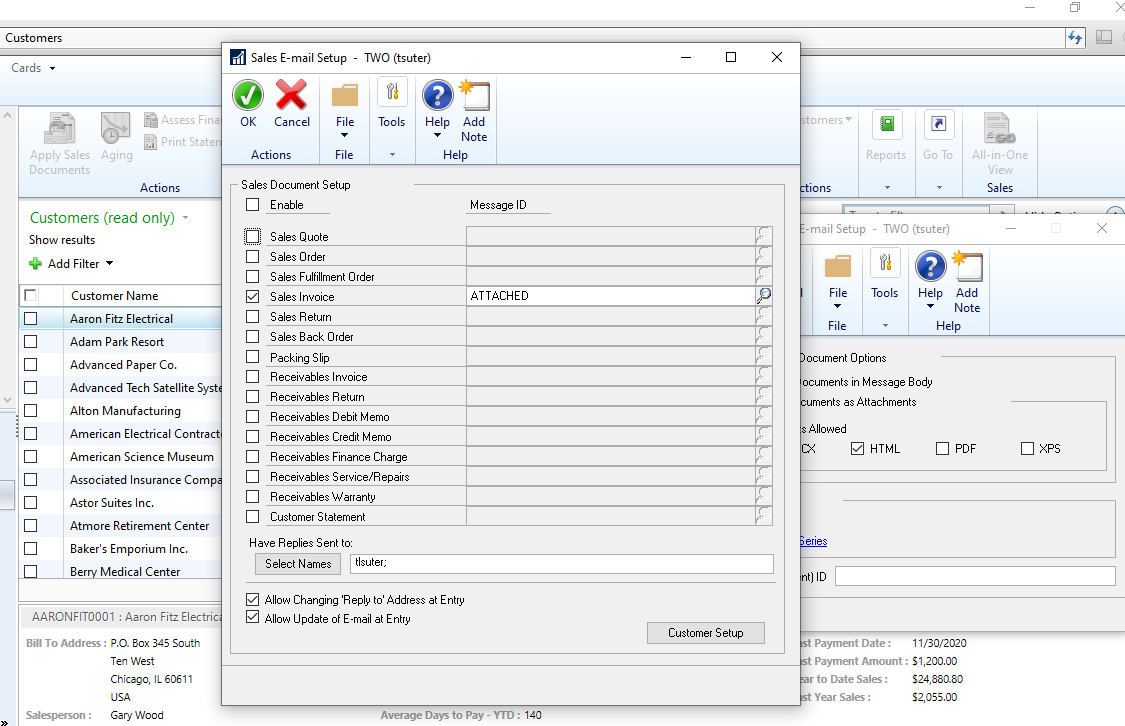Click the Customer Setup button
The width and height of the screenshot is (1125, 726).
[x=705, y=633]
